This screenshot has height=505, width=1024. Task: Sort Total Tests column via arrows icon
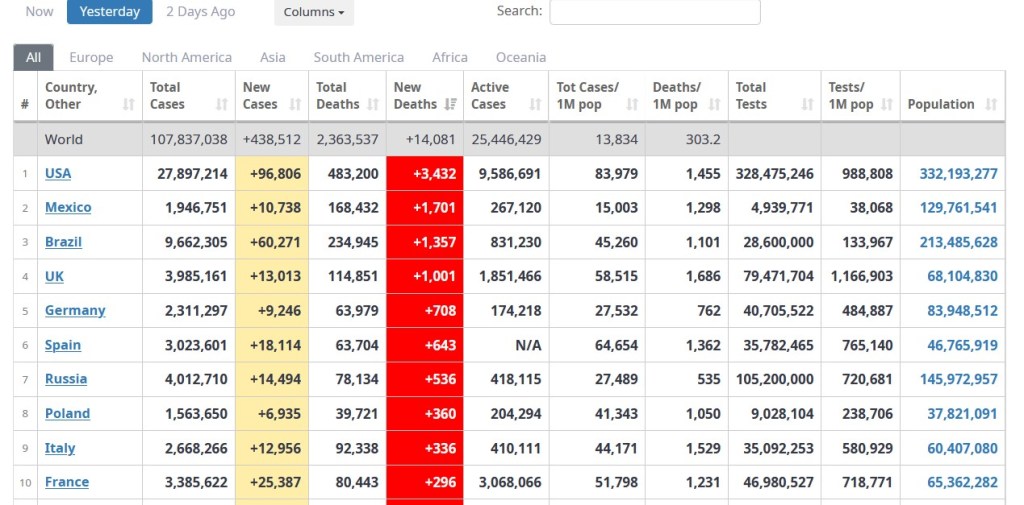807,104
